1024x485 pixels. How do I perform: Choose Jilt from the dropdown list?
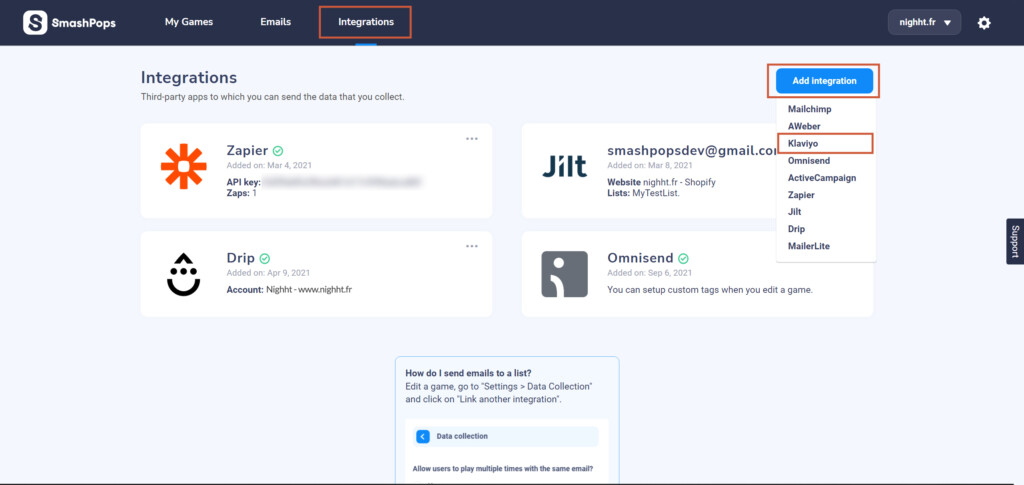coord(794,211)
